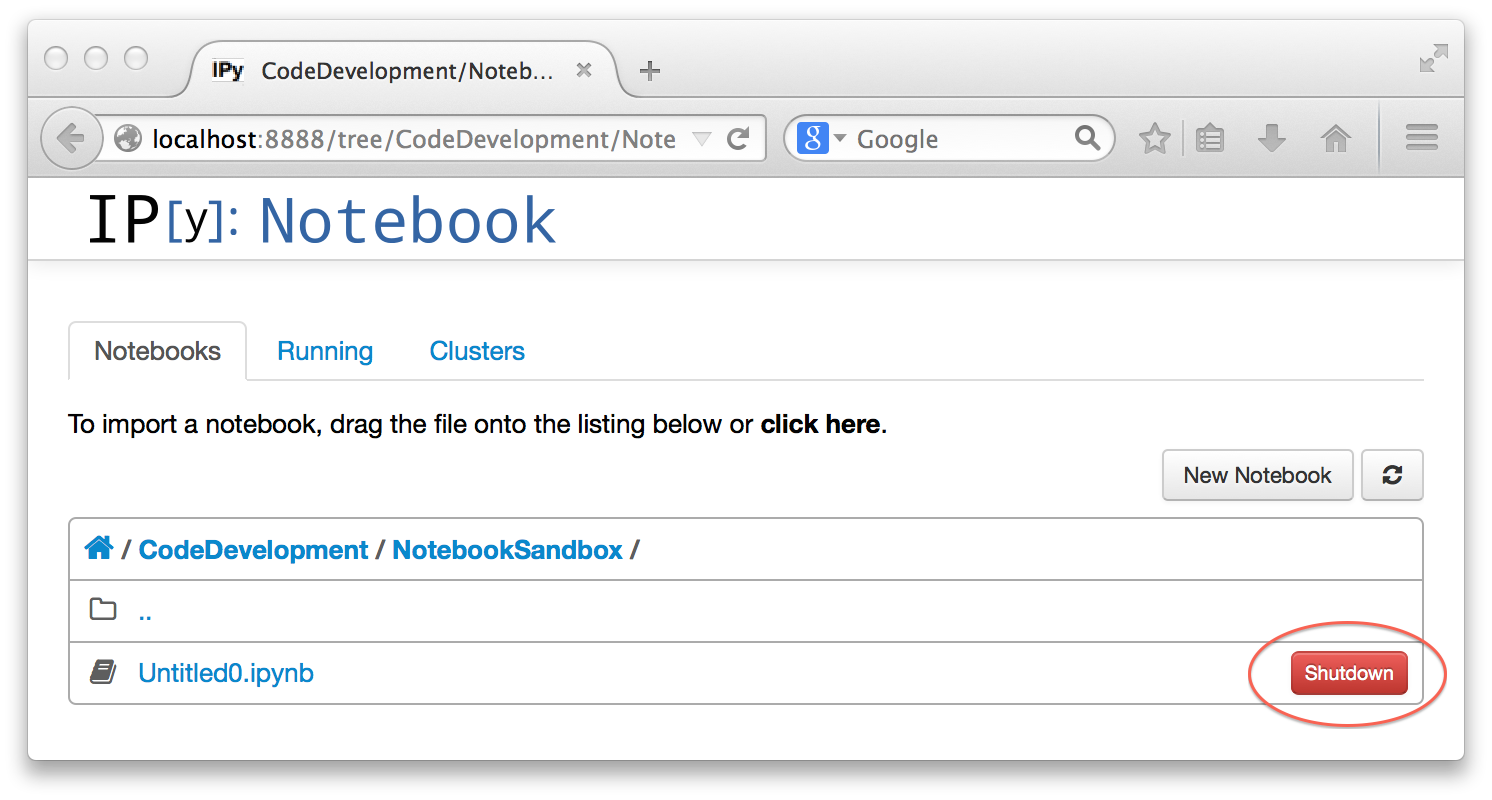Click the browser back arrow button
Screen dimensions: 1492x800
70,139
